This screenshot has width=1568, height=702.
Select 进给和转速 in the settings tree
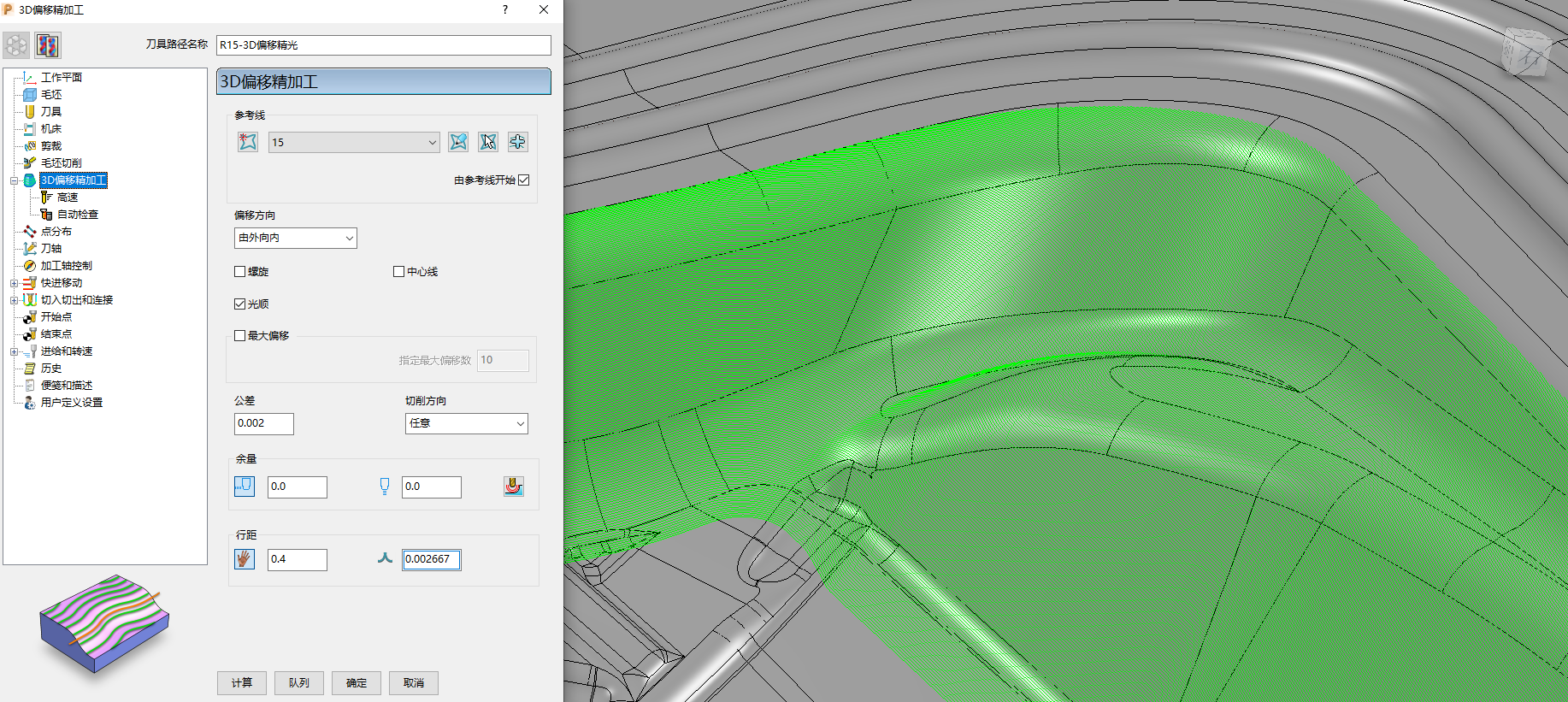click(x=67, y=351)
